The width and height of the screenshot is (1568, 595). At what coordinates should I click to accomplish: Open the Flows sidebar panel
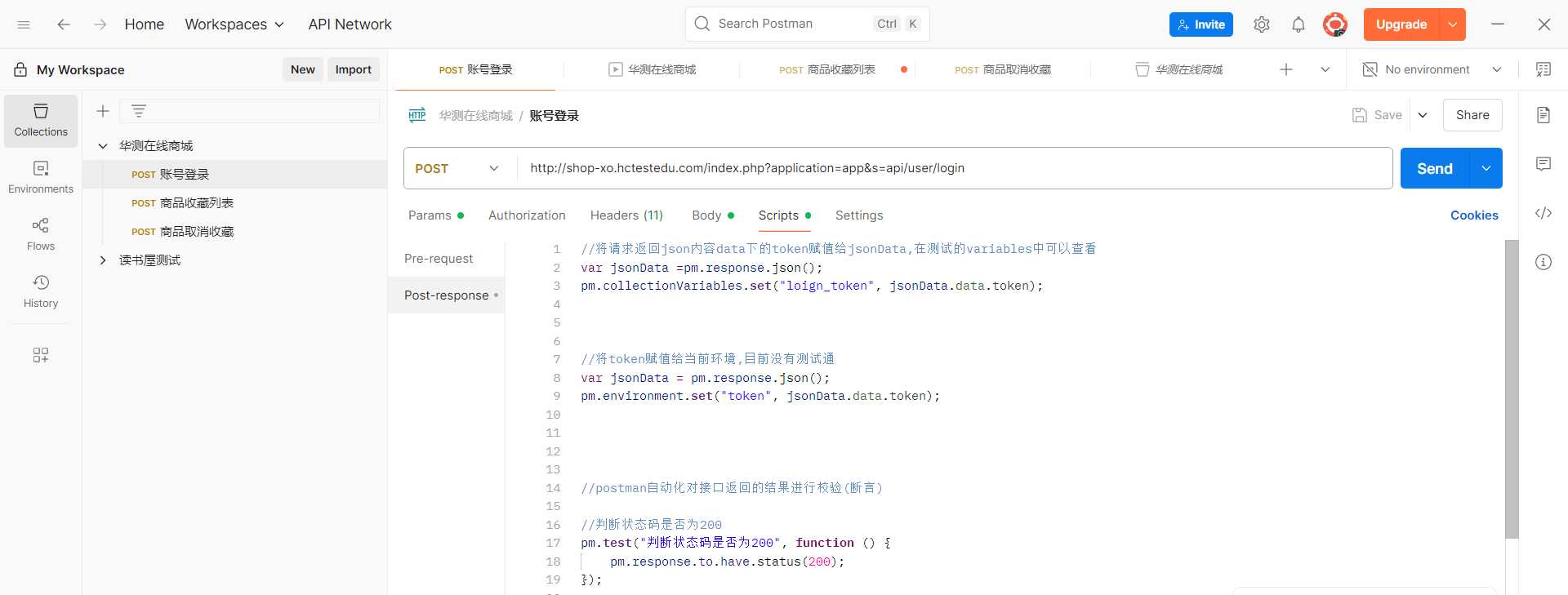pos(41,235)
